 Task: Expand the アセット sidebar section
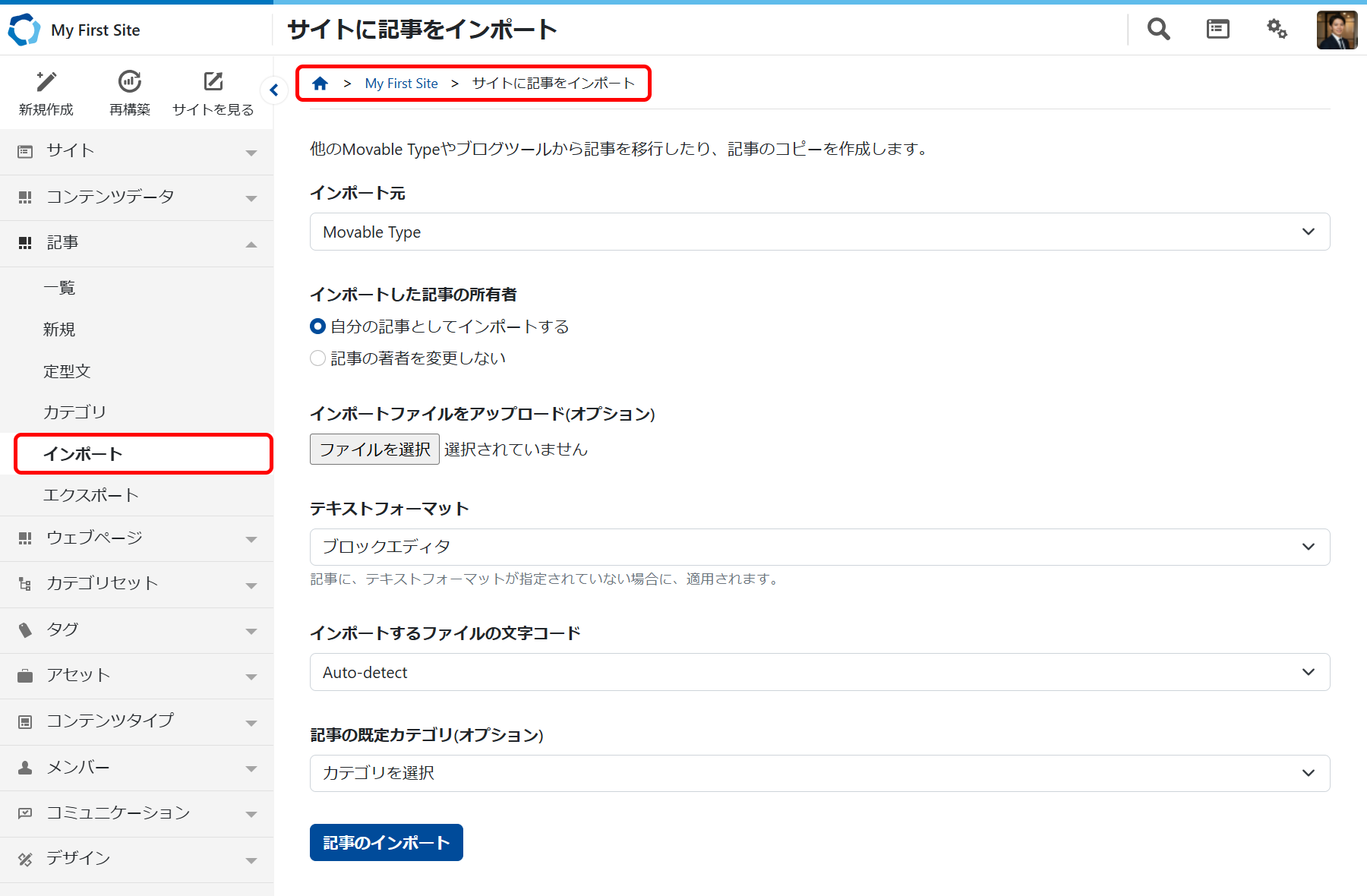click(137, 675)
